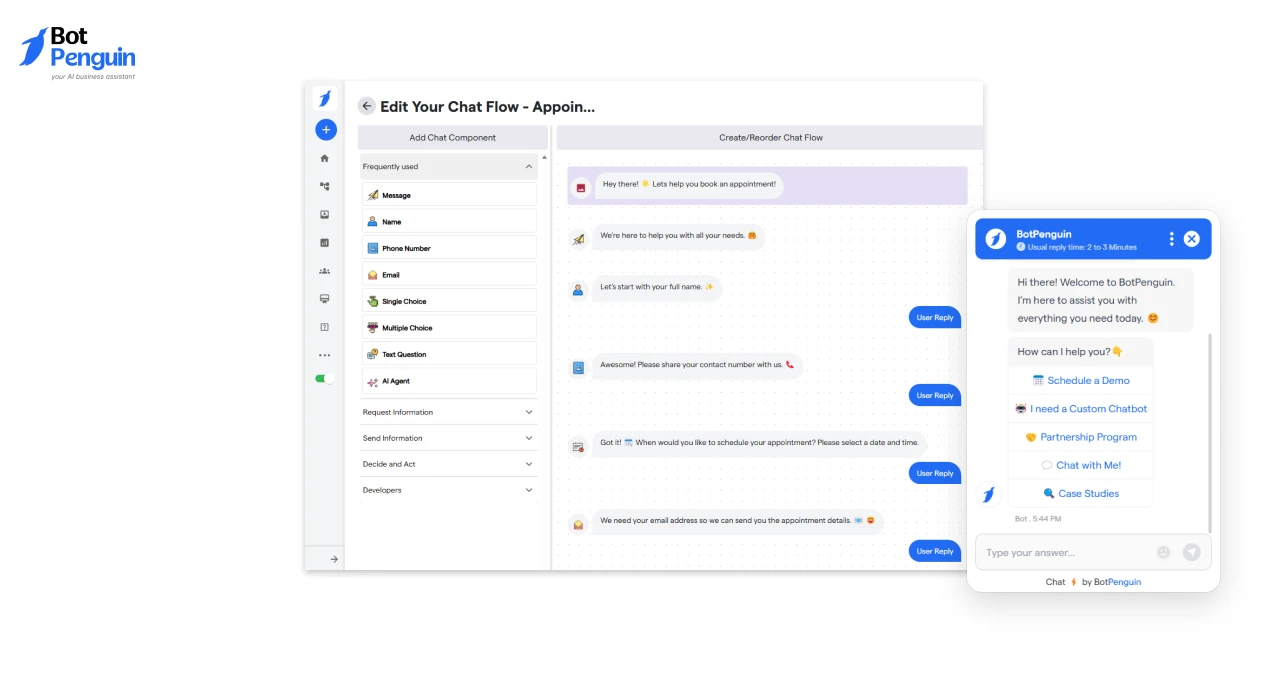
Task: Open the home icon in the sidebar
Action: coord(324,158)
